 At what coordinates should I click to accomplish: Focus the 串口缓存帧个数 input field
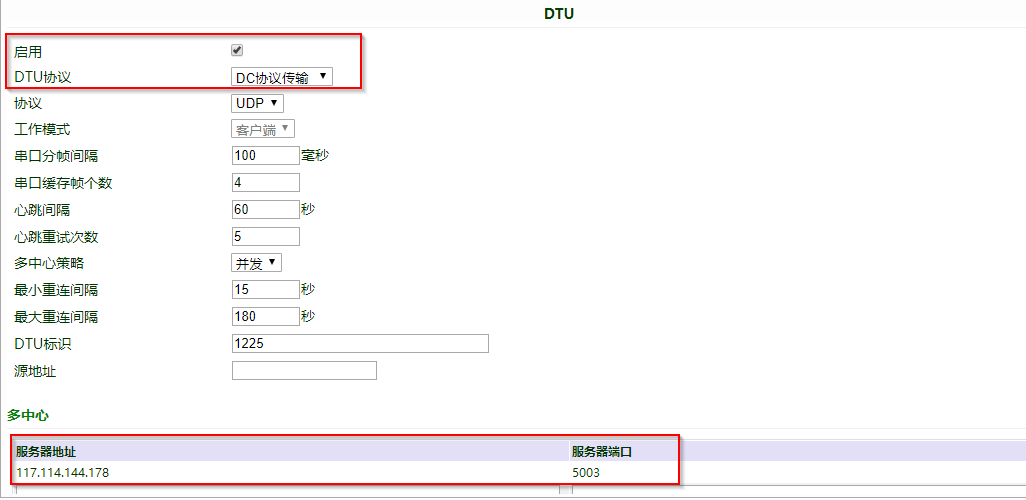point(265,183)
